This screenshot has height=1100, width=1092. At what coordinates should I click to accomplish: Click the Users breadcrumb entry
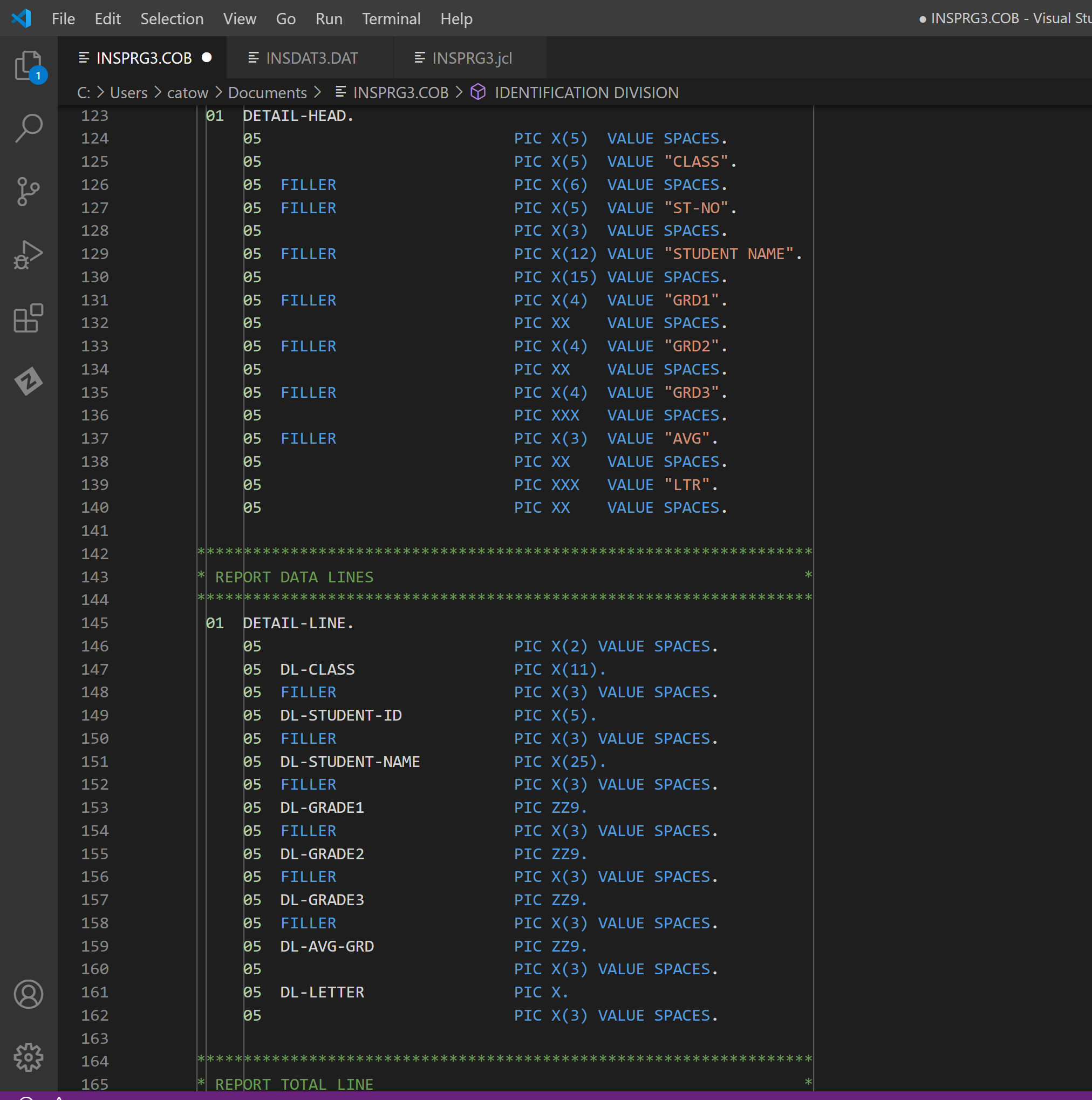(x=128, y=92)
